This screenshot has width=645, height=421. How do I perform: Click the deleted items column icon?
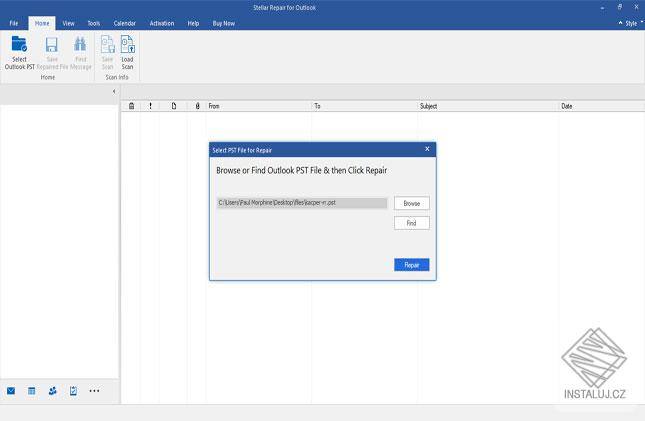(x=132, y=106)
